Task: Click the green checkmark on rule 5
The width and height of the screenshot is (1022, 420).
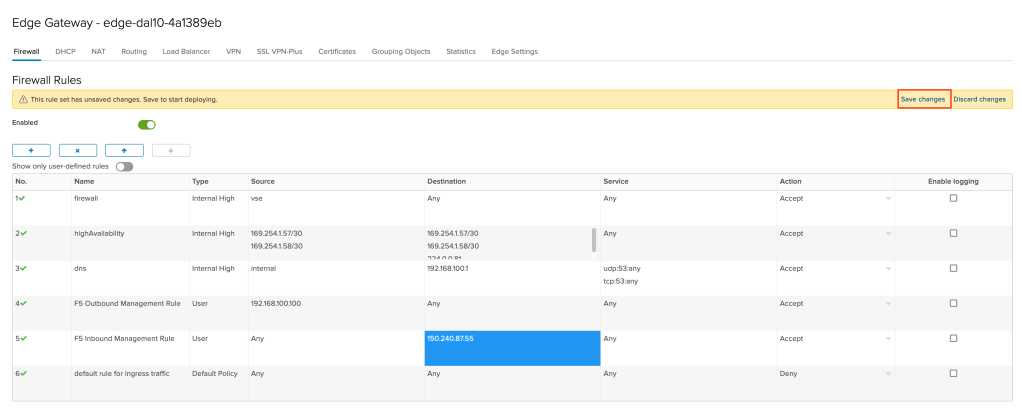Action: coord(23,338)
